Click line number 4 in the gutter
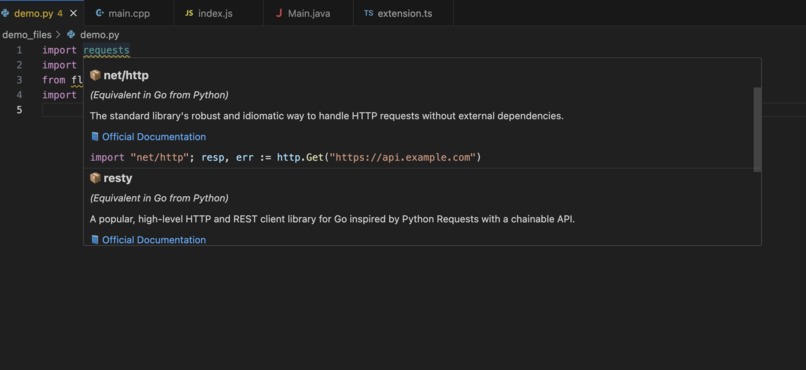Image resolution: width=806 pixels, height=370 pixels. tap(19, 95)
